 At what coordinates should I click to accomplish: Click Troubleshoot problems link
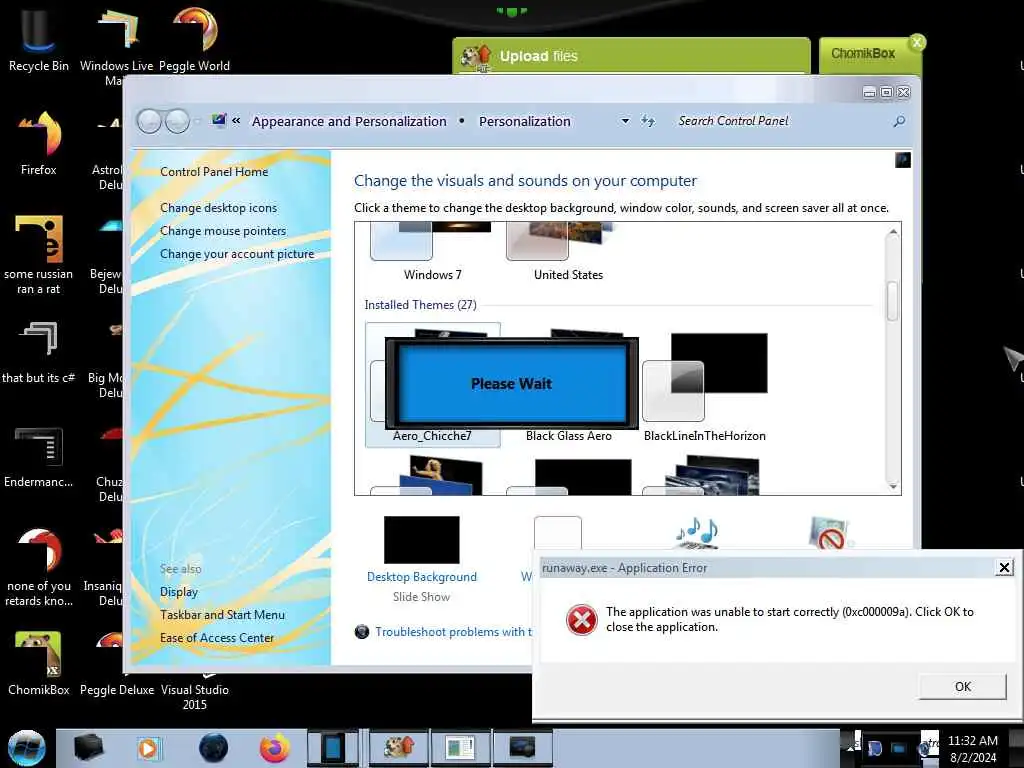[453, 632]
